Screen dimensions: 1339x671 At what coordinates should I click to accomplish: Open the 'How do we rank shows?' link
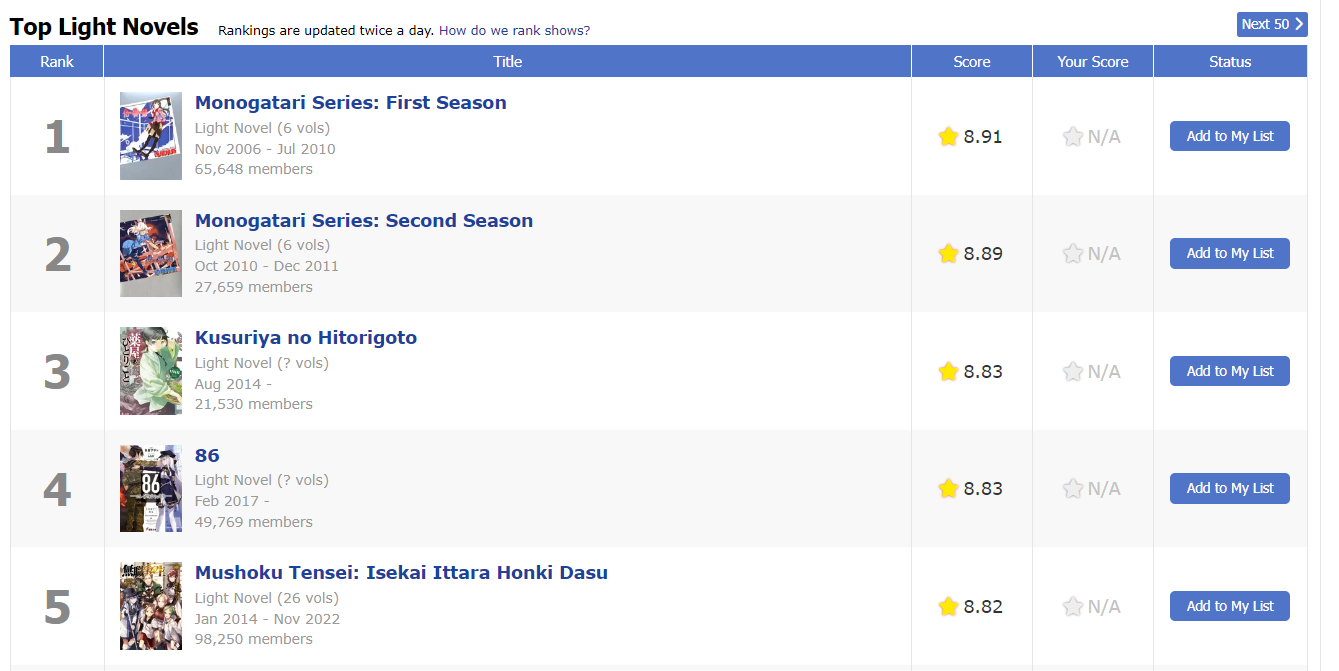tap(514, 31)
